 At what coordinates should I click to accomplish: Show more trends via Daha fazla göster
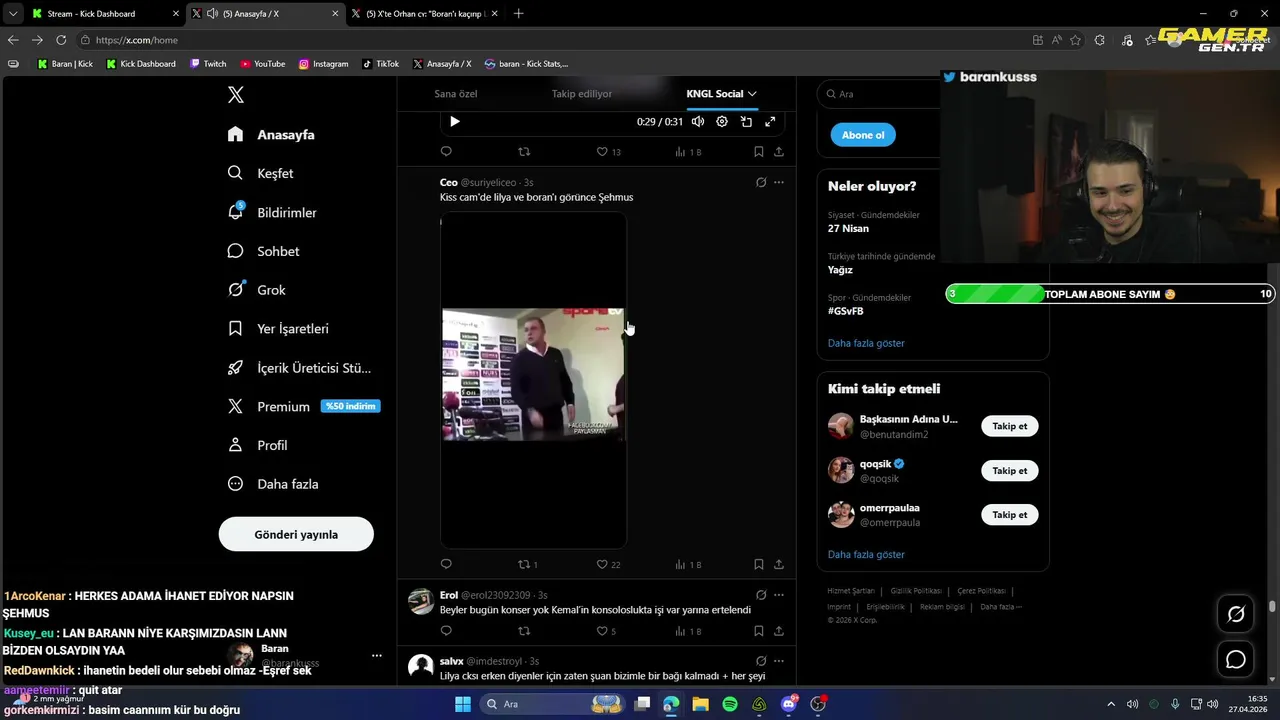866,343
